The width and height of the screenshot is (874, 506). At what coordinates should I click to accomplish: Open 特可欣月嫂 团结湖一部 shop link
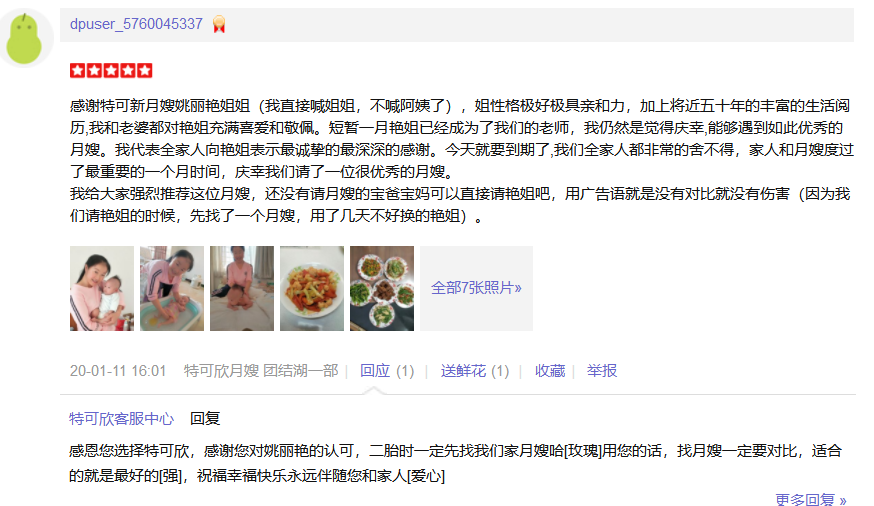261,371
